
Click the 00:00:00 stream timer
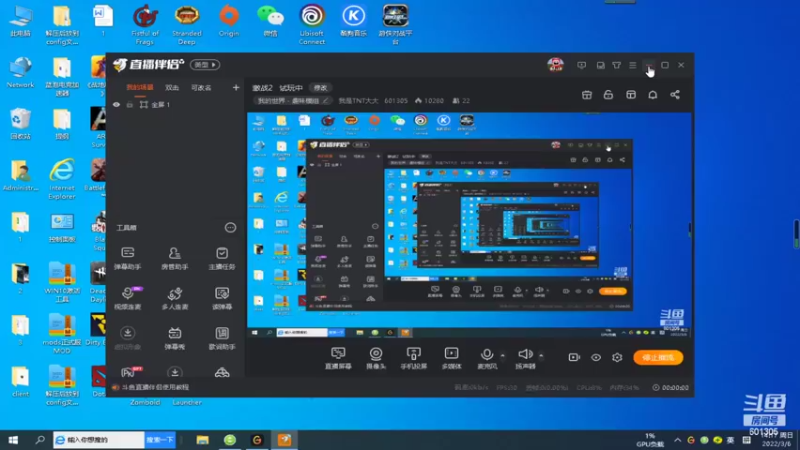[670, 388]
